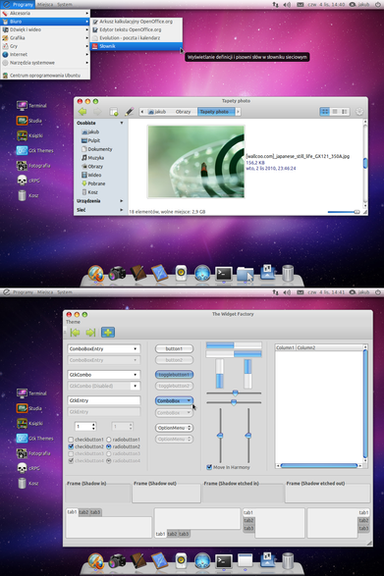
Task: Go back using file manager's green arrow
Action: (x=83, y=112)
